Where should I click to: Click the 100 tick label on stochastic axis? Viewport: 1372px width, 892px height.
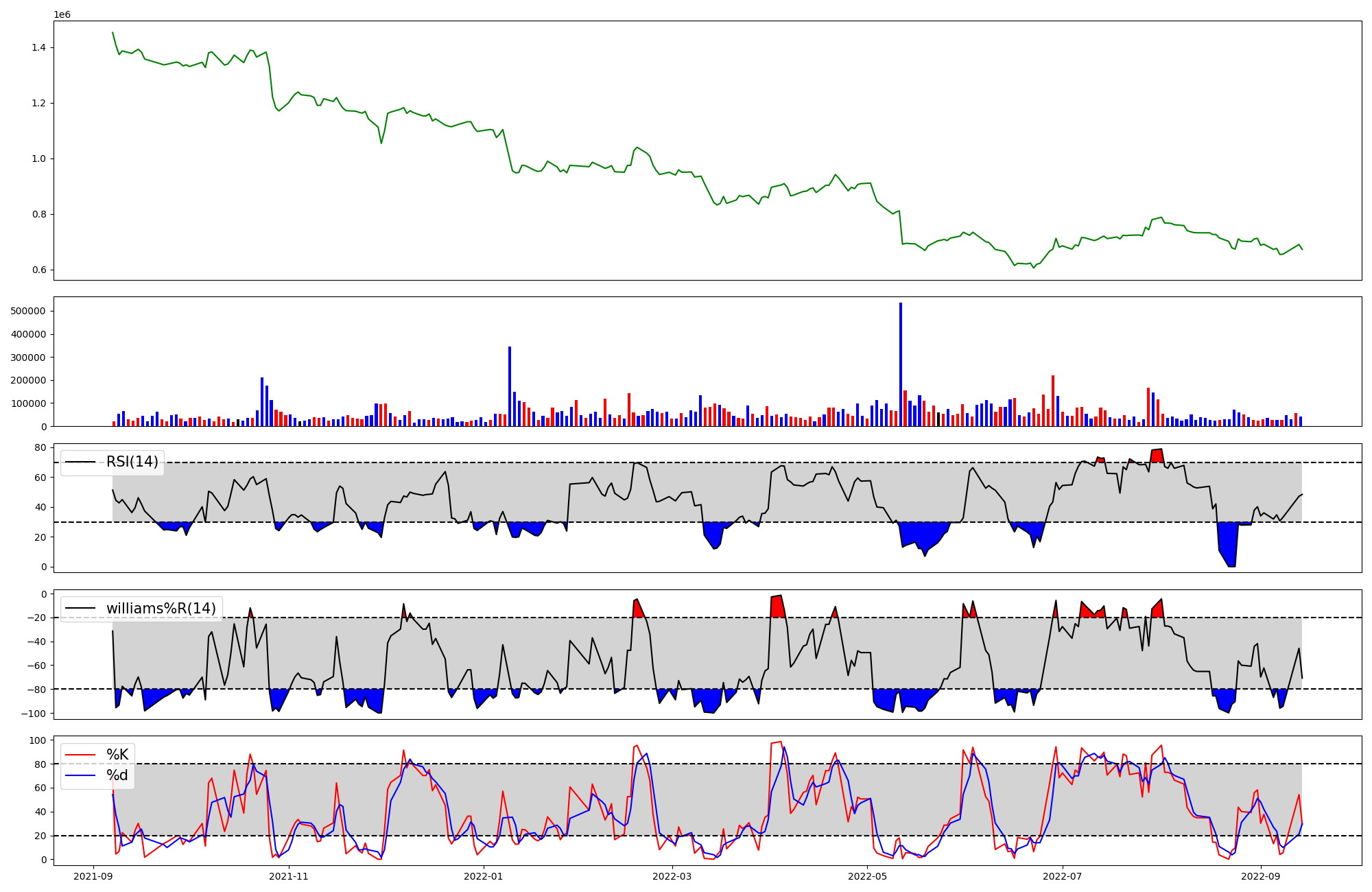pyautogui.click(x=39, y=740)
